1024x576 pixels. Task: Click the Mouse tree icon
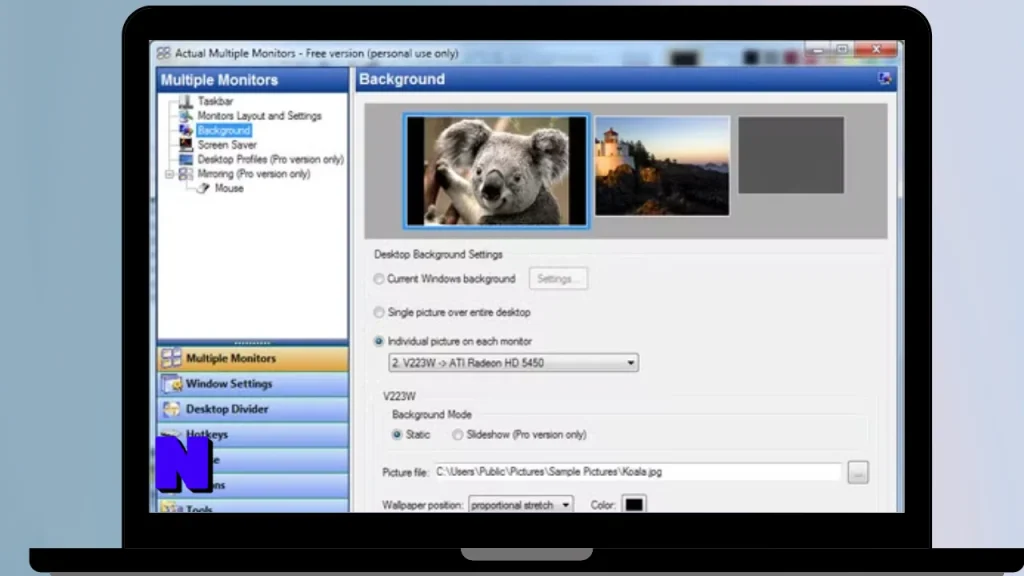click(203, 188)
